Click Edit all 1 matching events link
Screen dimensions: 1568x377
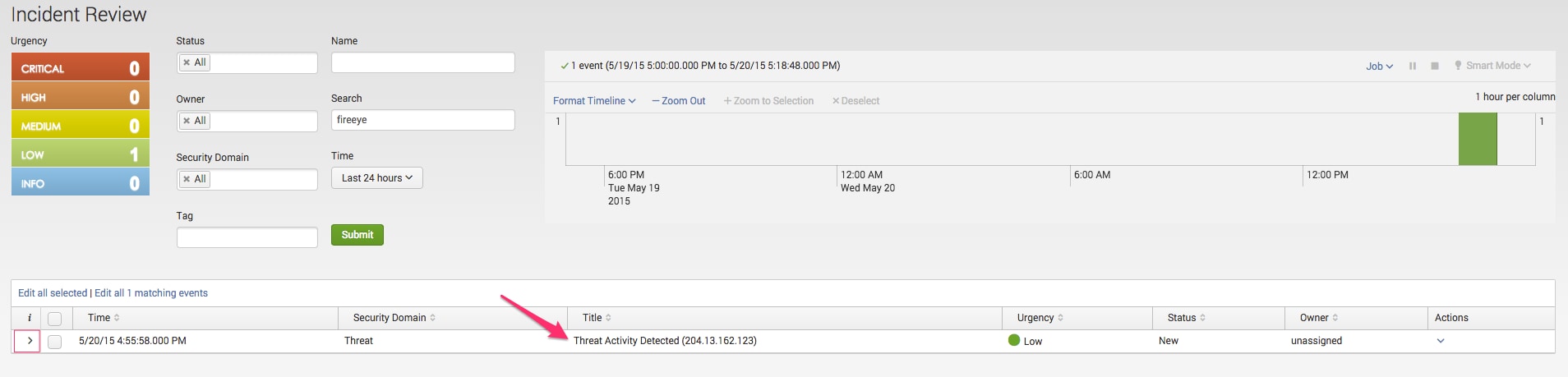(151, 293)
